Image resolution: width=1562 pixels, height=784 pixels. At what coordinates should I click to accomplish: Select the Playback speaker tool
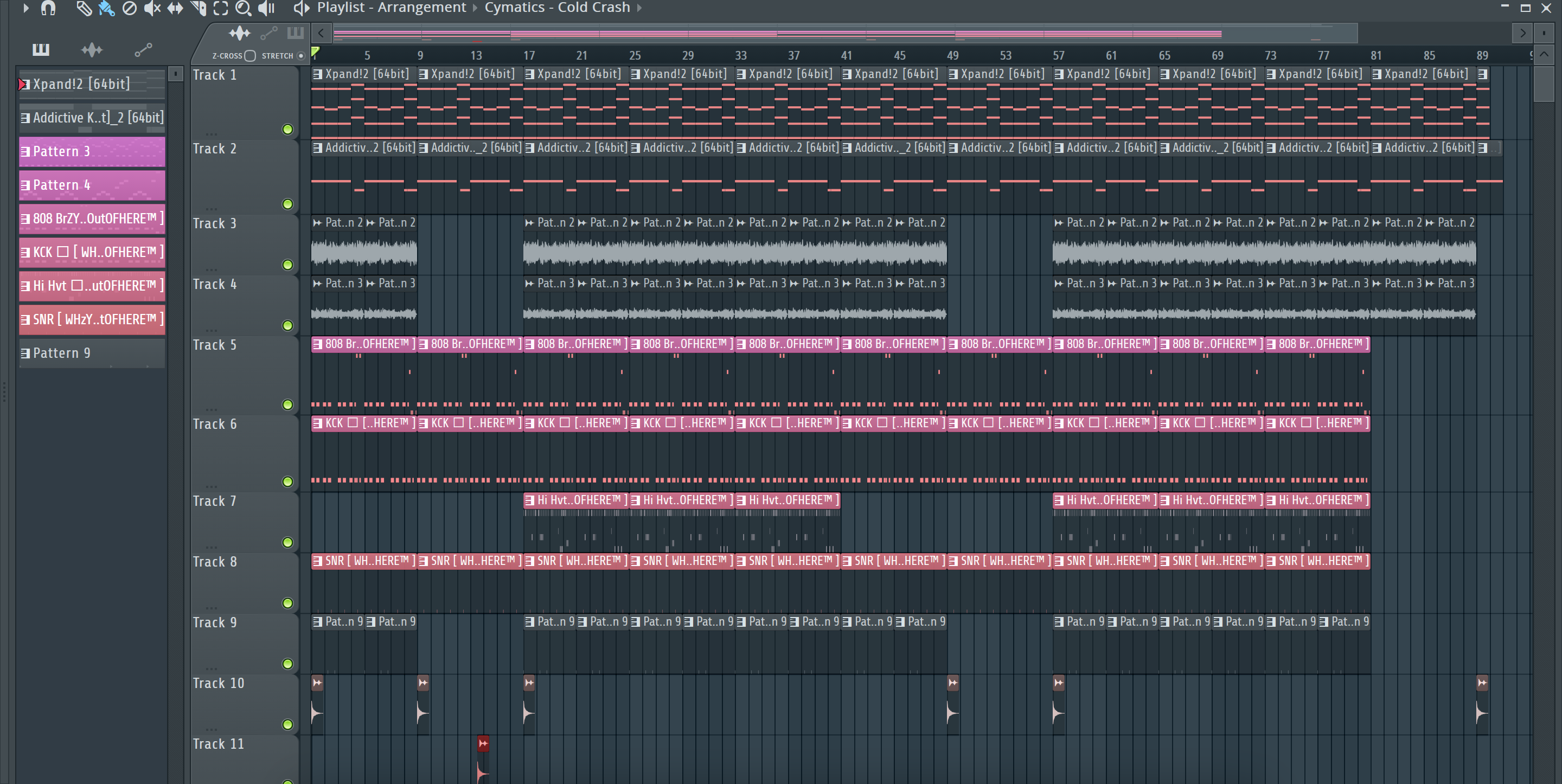tap(266, 9)
